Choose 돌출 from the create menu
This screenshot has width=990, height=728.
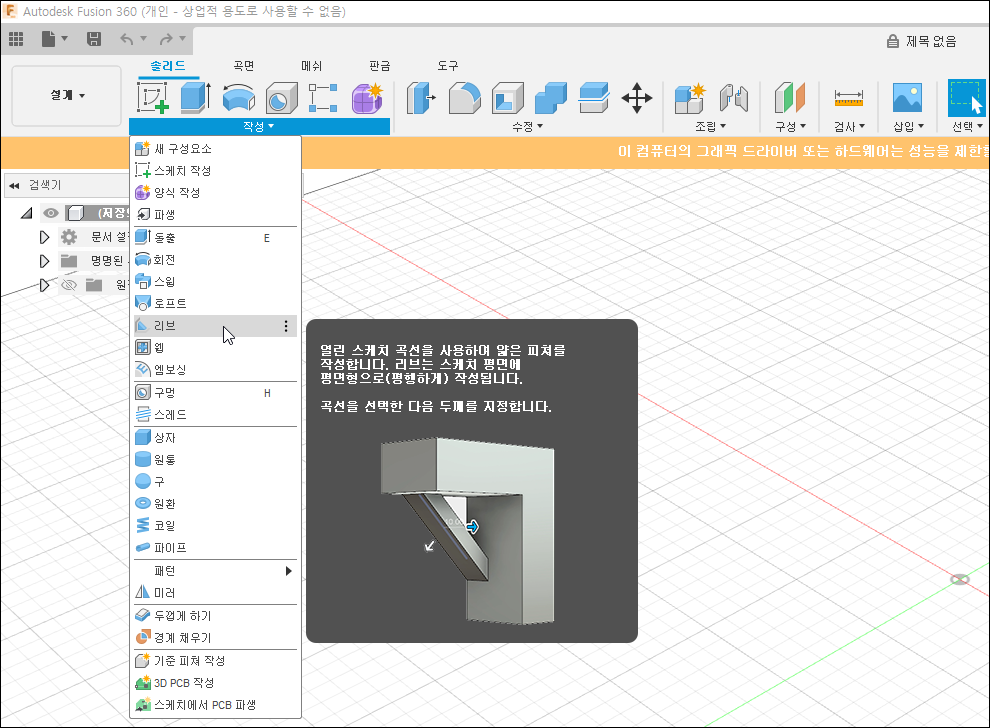click(215, 238)
